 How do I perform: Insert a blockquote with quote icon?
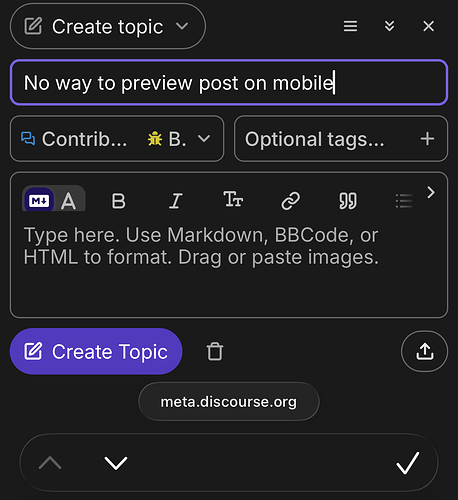coord(348,201)
